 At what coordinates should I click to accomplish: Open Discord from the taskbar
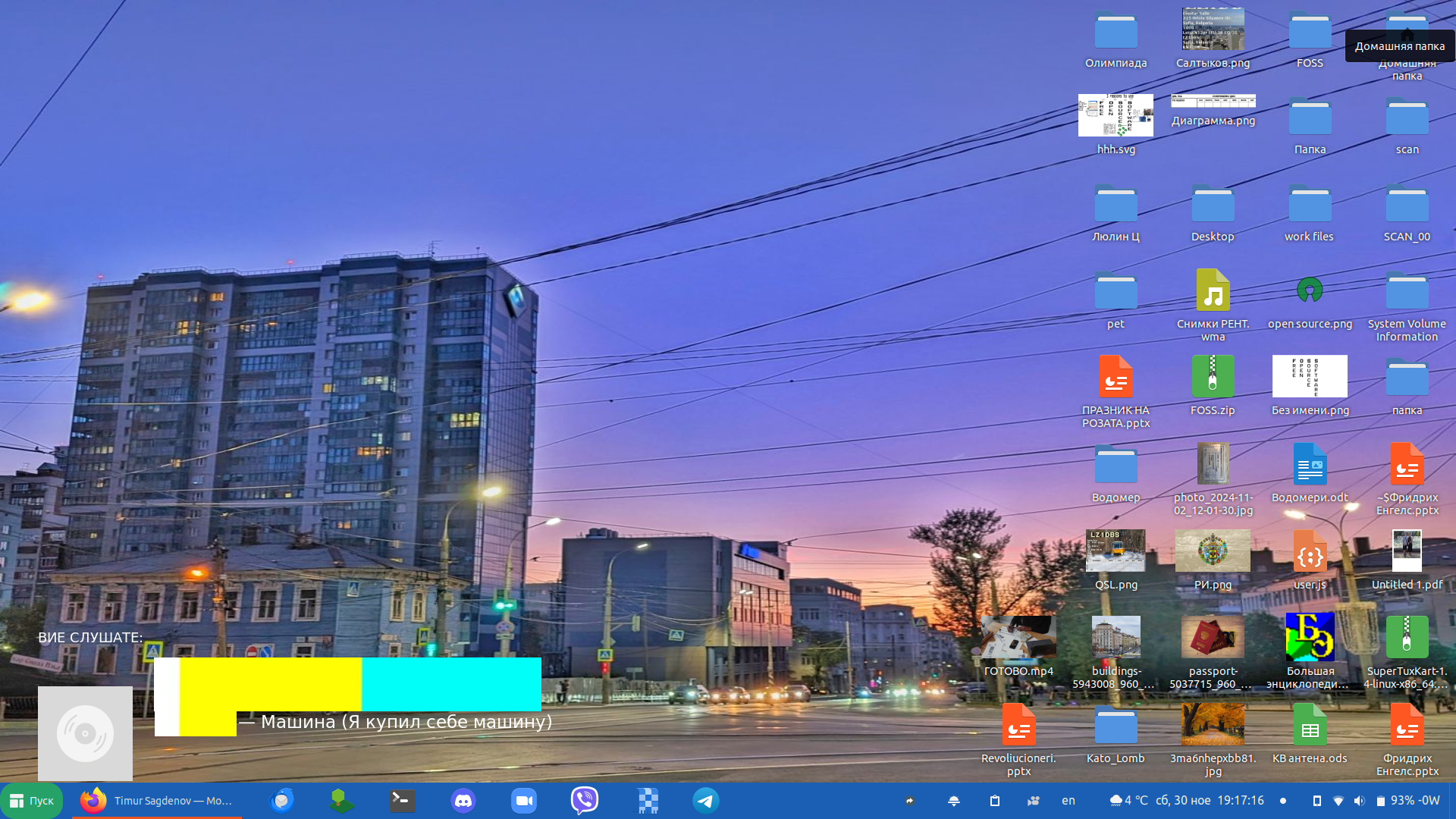(x=463, y=801)
